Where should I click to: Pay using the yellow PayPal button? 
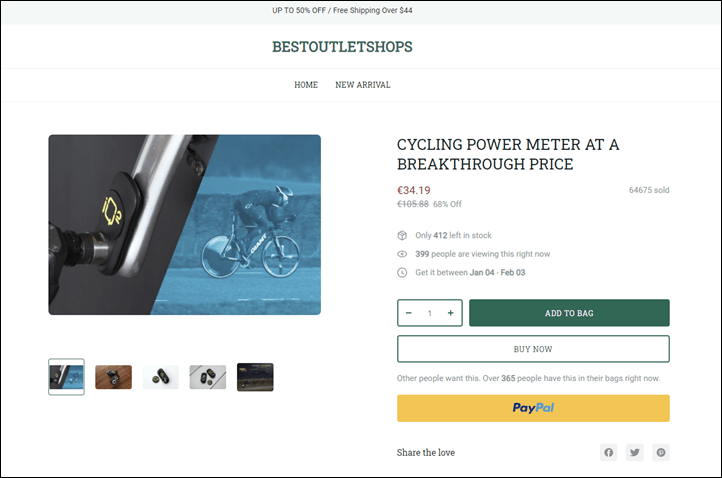(533, 408)
